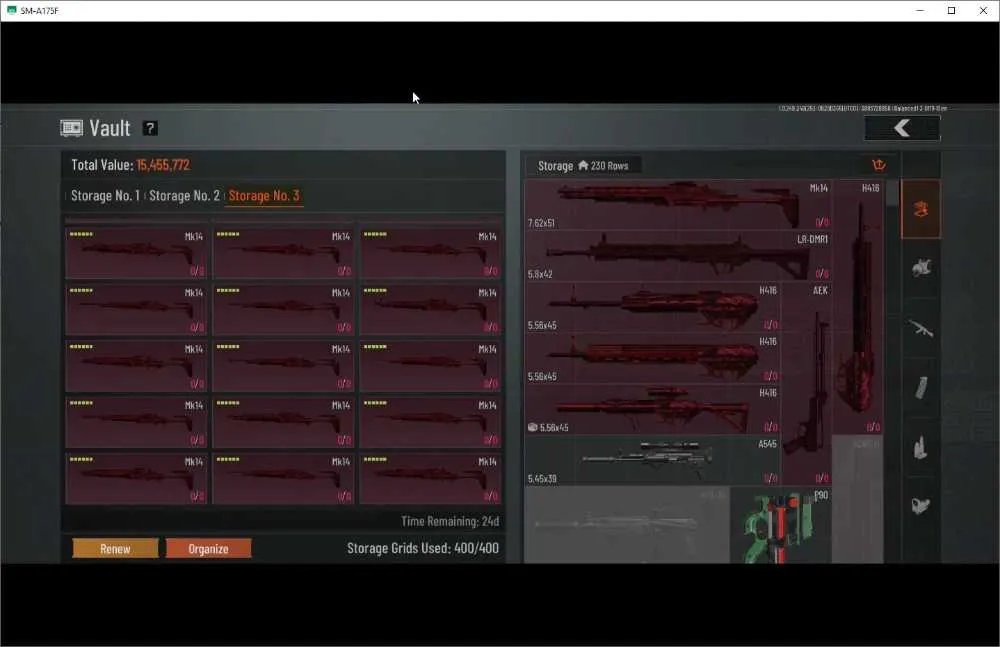Select the green P90 weapon in Storage
Viewport: 1000px width, 647px height.
tap(781, 525)
